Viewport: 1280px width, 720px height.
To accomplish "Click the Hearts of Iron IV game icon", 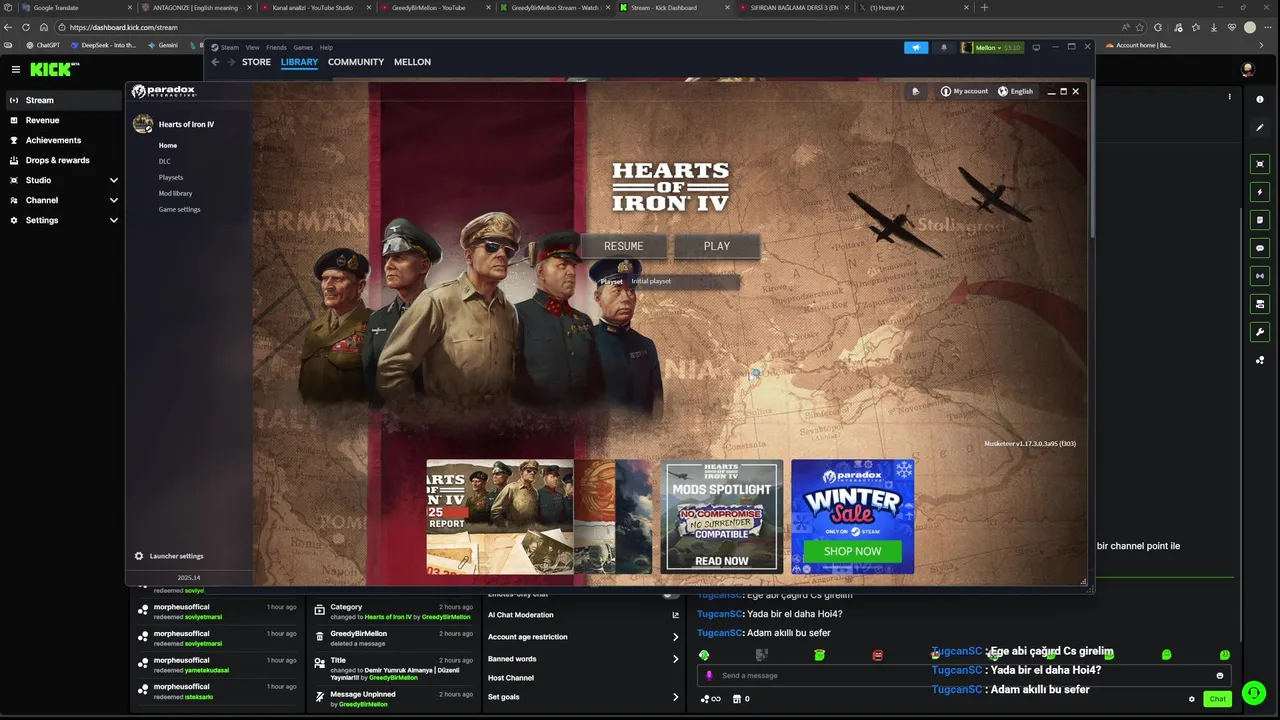I will 143,124.
